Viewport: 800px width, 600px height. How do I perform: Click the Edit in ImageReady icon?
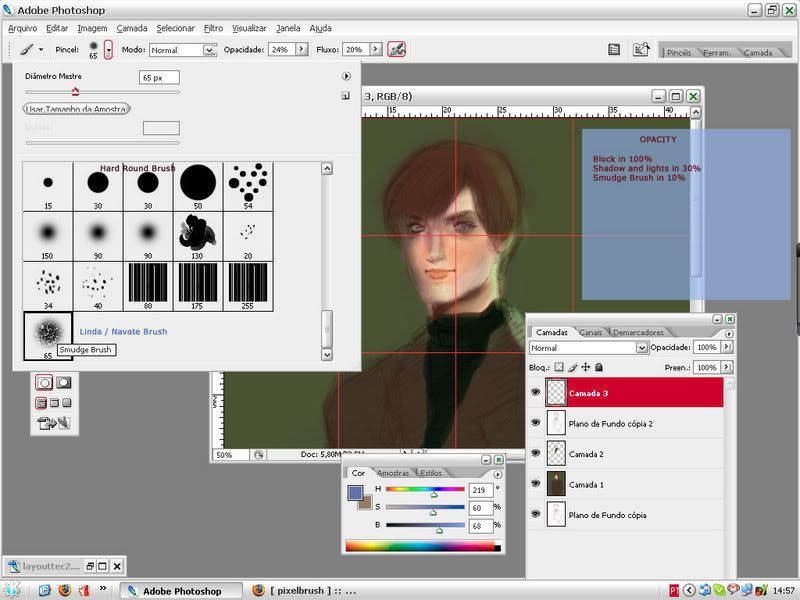point(54,423)
